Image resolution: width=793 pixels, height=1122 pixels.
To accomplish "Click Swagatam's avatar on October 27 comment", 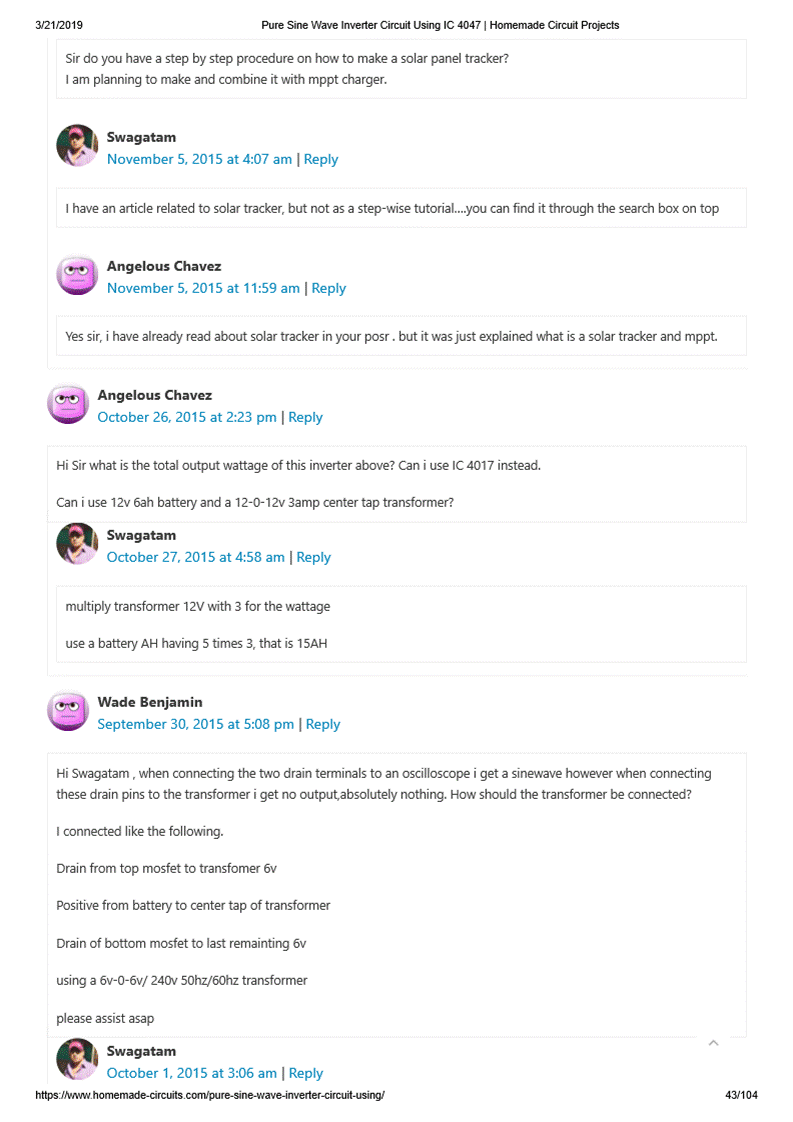I will [77, 544].
